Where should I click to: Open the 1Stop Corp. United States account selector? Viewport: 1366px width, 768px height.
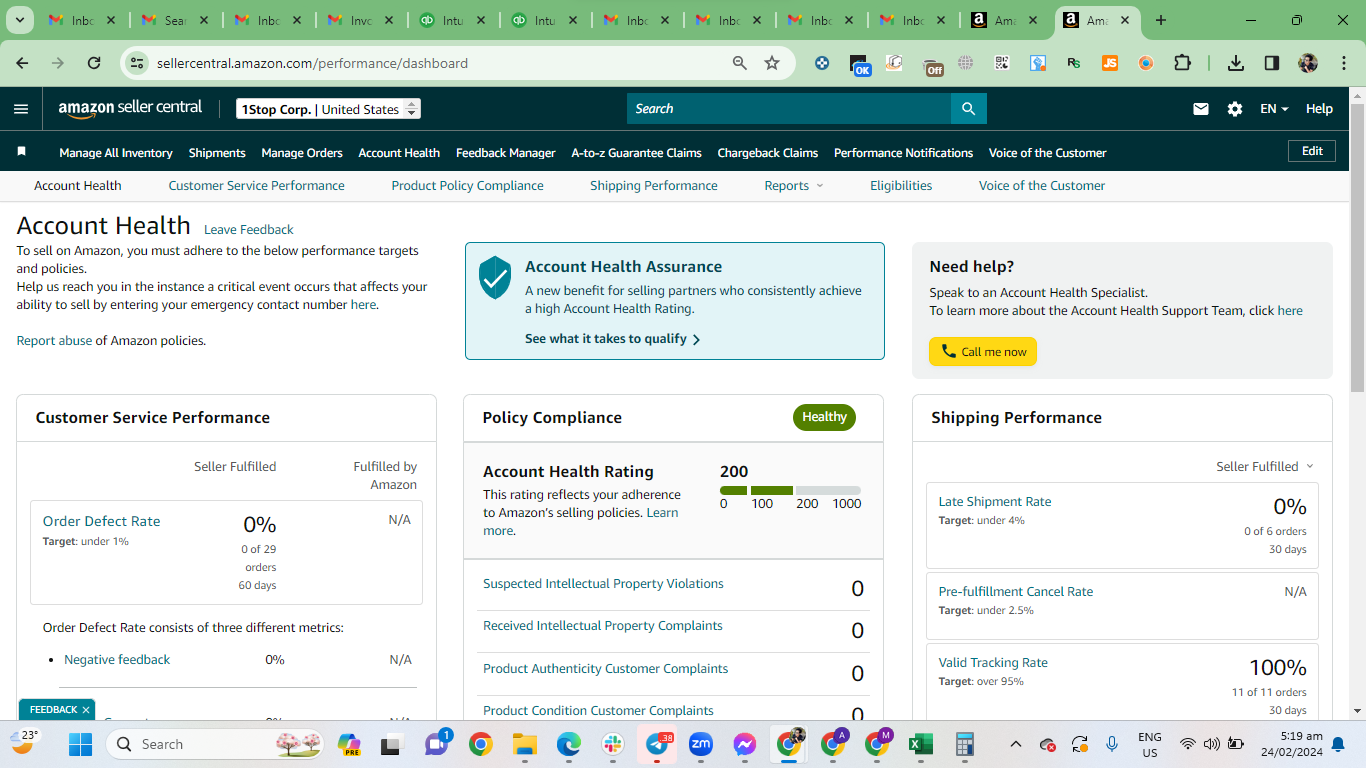(328, 109)
